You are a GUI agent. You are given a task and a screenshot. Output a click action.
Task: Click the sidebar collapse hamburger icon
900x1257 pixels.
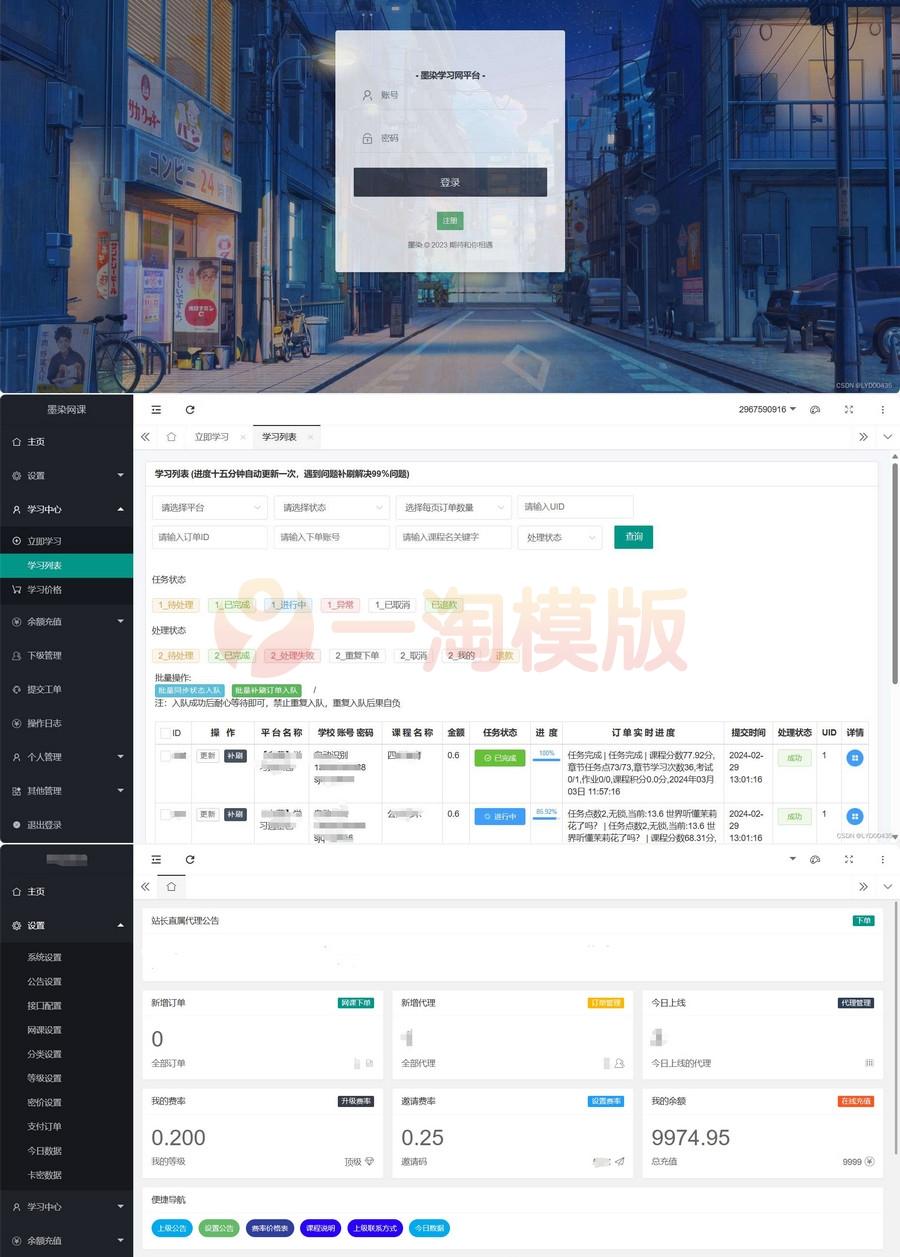coord(155,410)
